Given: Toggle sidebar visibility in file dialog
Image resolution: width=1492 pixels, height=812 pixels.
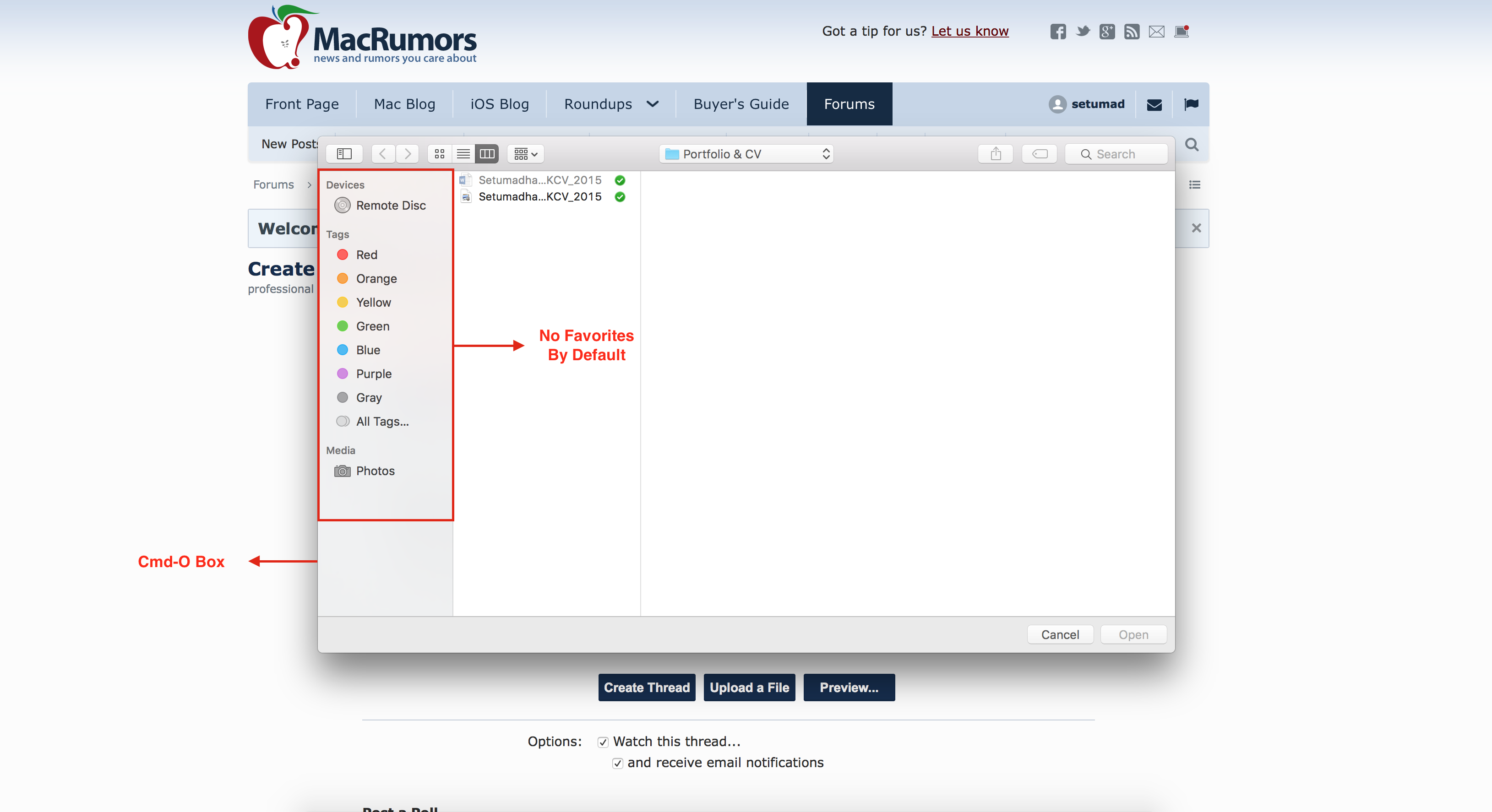Looking at the screenshot, I should click(x=344, y=154).
